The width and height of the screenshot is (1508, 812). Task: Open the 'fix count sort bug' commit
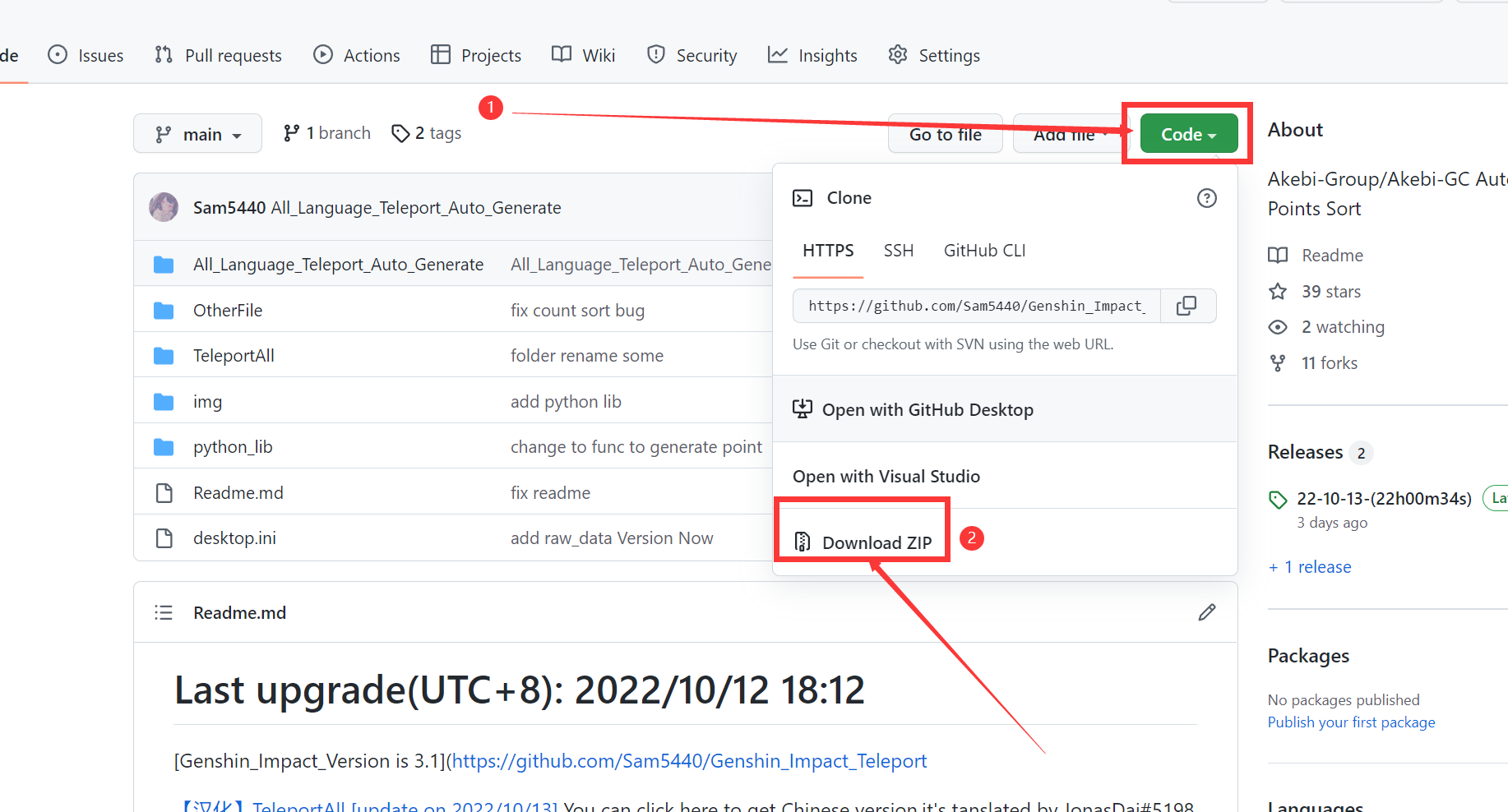coord(577,311)
